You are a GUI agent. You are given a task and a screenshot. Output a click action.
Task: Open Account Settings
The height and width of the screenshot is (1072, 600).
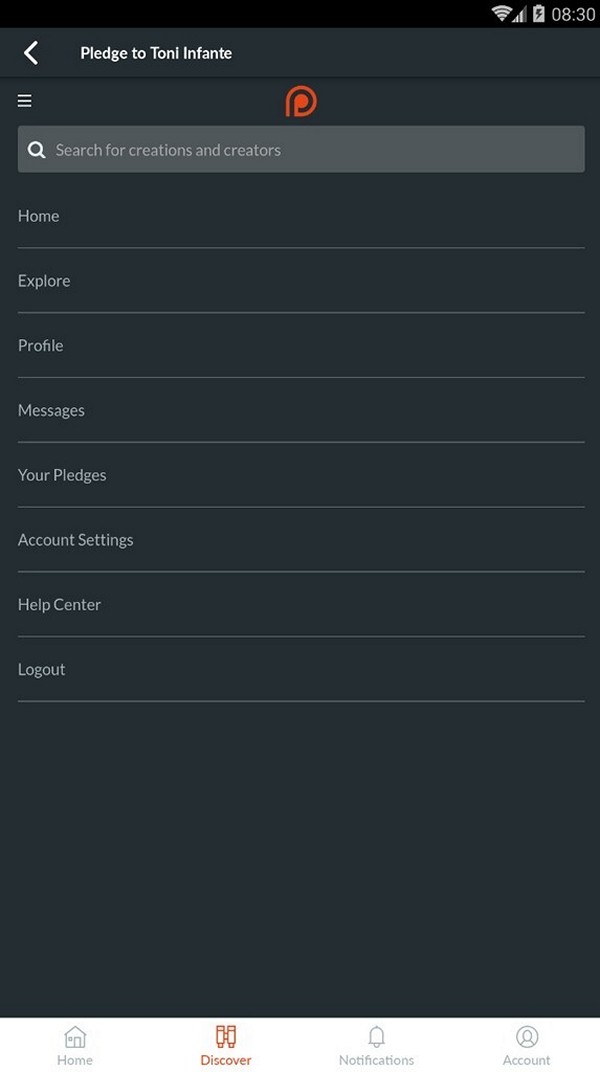point(301,540)
